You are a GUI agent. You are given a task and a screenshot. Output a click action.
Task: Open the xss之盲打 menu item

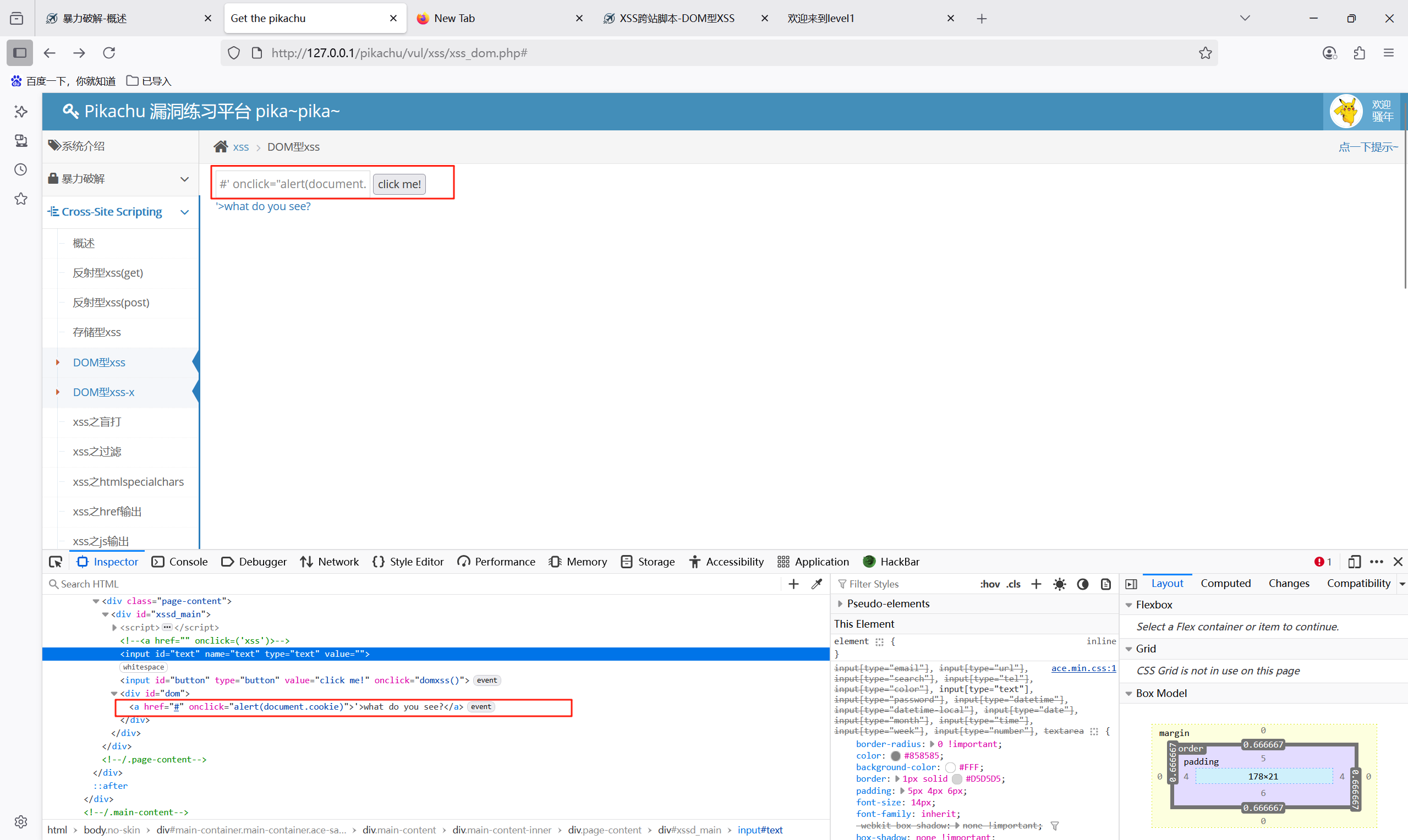97,422
